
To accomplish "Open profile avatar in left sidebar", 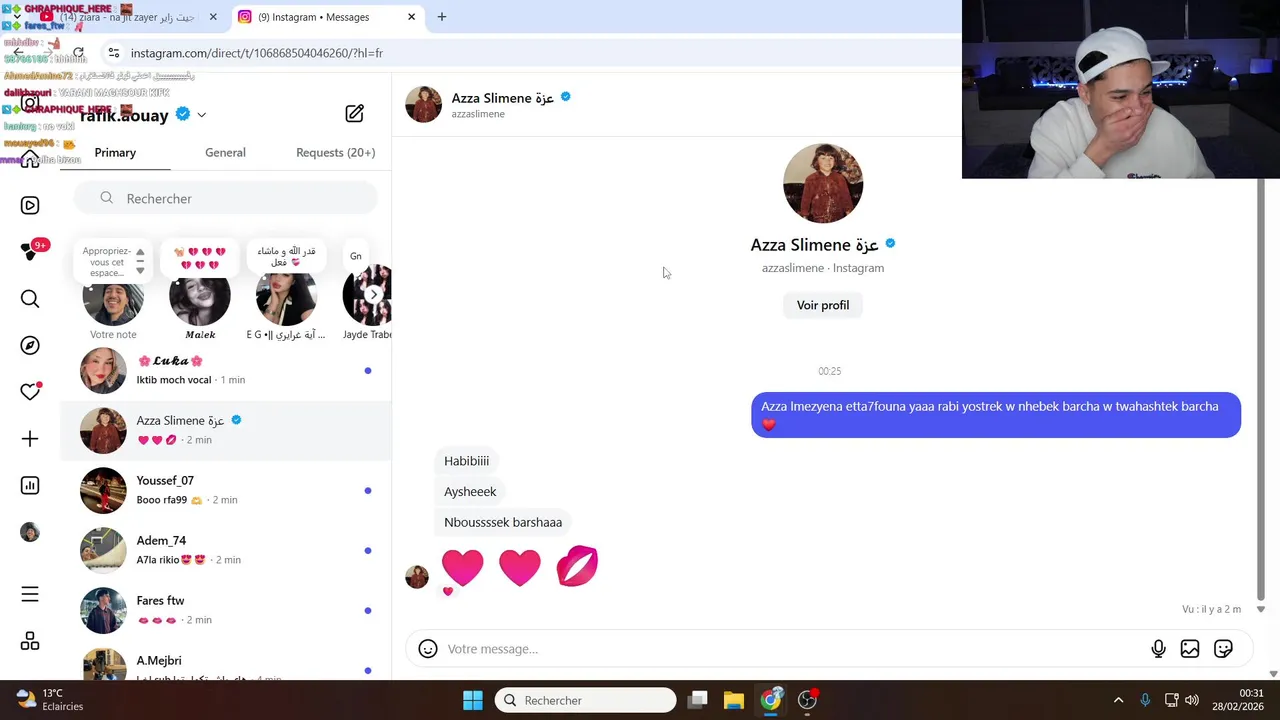I will click(30, 532).
